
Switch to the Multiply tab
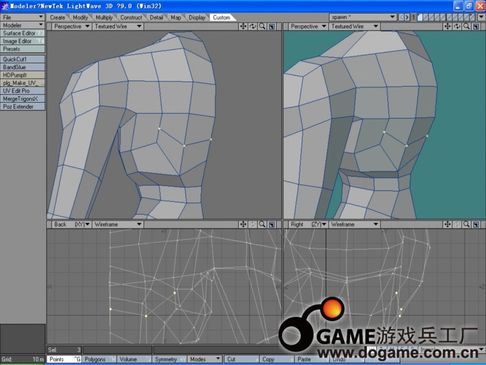[104, 17]
